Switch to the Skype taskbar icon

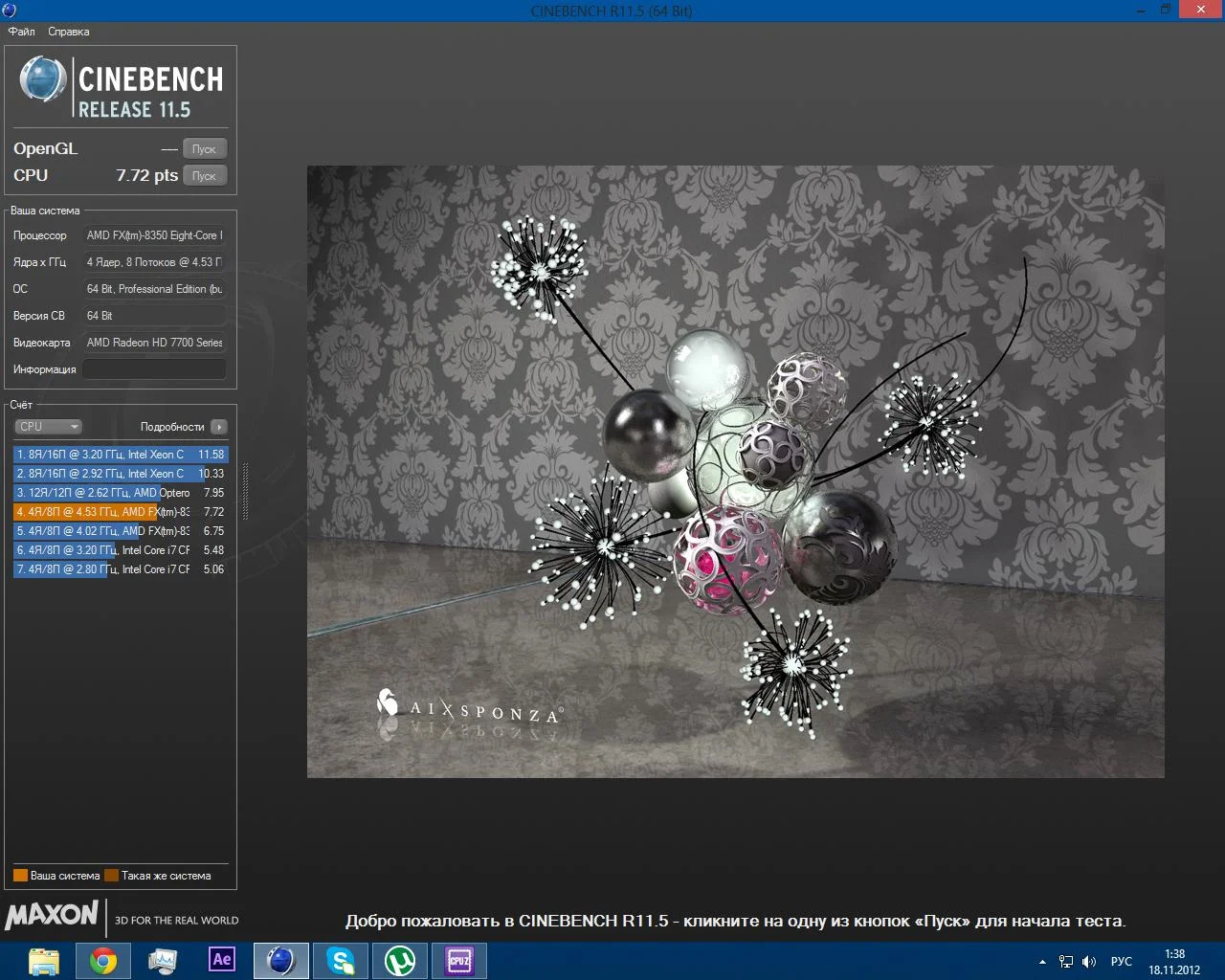pyautogui.click(x=341, y=961)
